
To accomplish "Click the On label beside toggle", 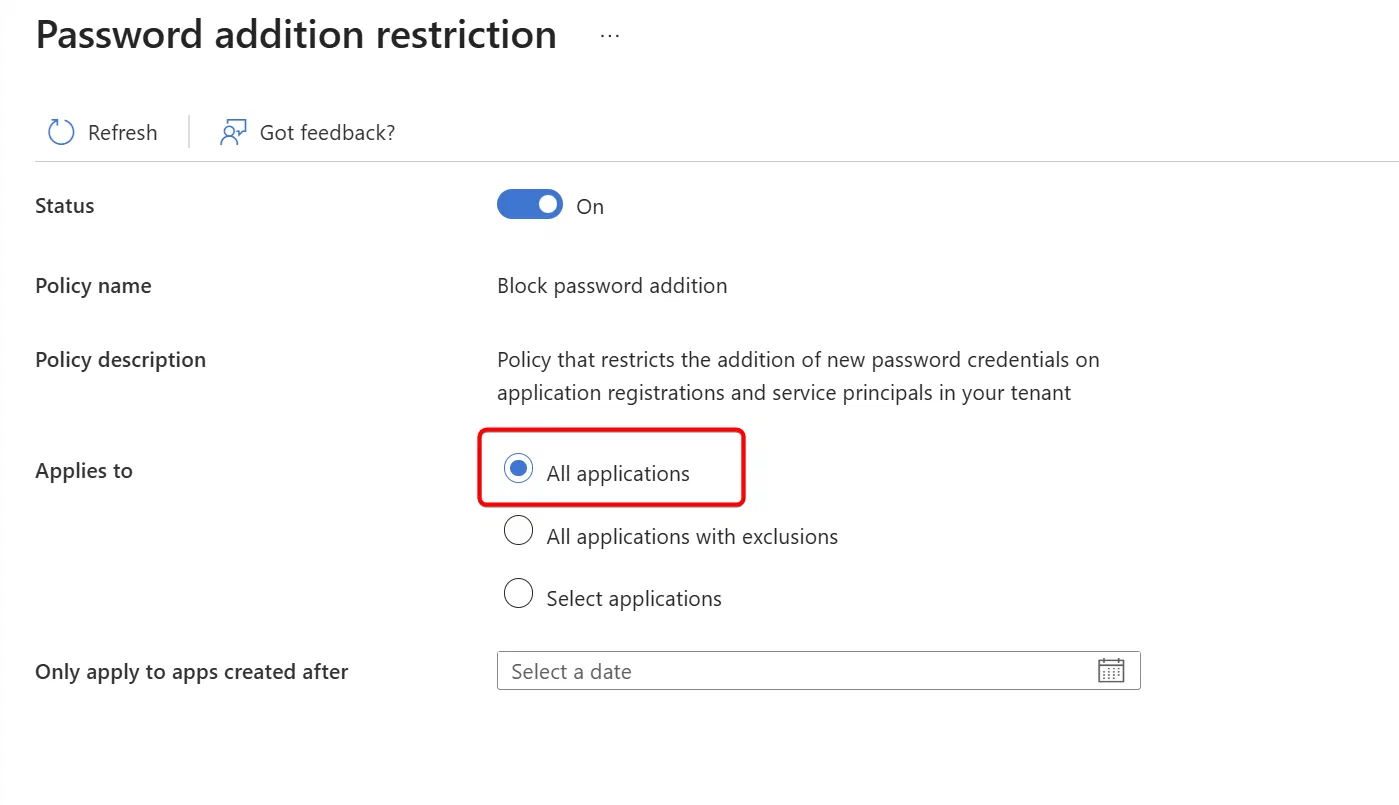I will click(x=590, y=207).
